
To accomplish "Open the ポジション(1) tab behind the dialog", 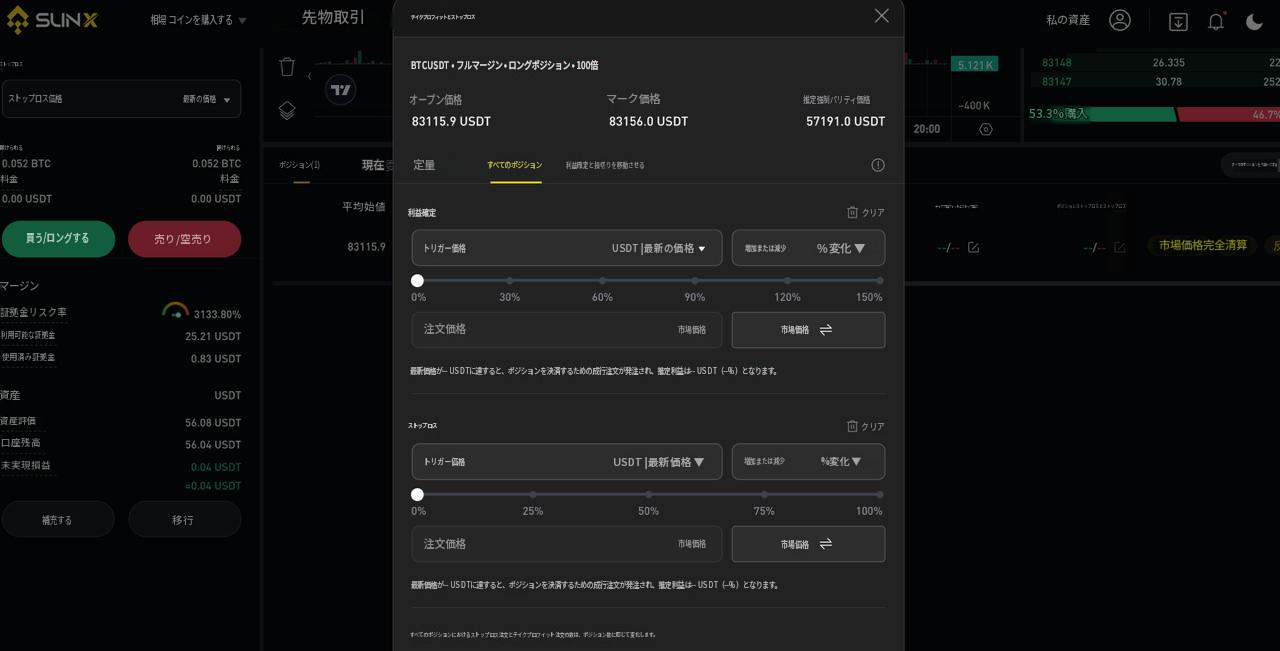I will (x=299, y=165).
